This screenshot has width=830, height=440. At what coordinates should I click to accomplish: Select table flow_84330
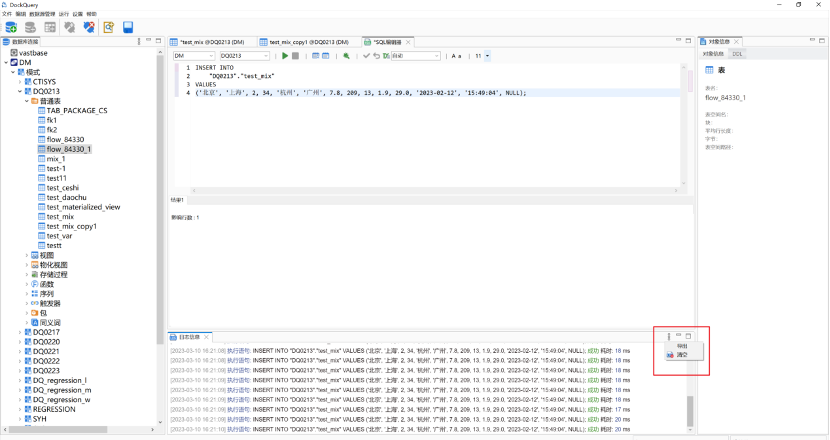pyautogui.click(x=65, y=140)
